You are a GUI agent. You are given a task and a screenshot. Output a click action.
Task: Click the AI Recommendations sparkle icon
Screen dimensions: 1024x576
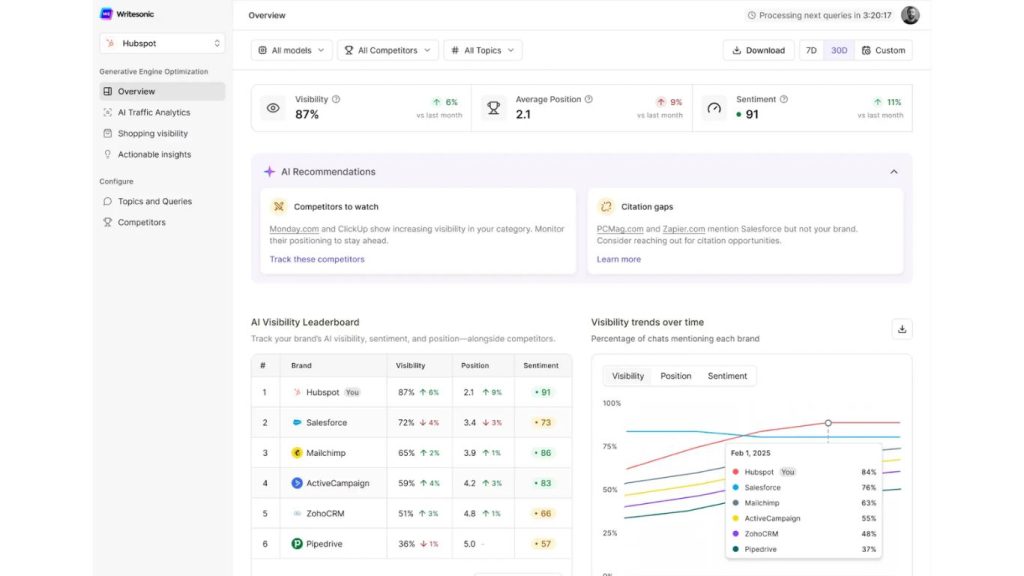[x=269, y=172]
